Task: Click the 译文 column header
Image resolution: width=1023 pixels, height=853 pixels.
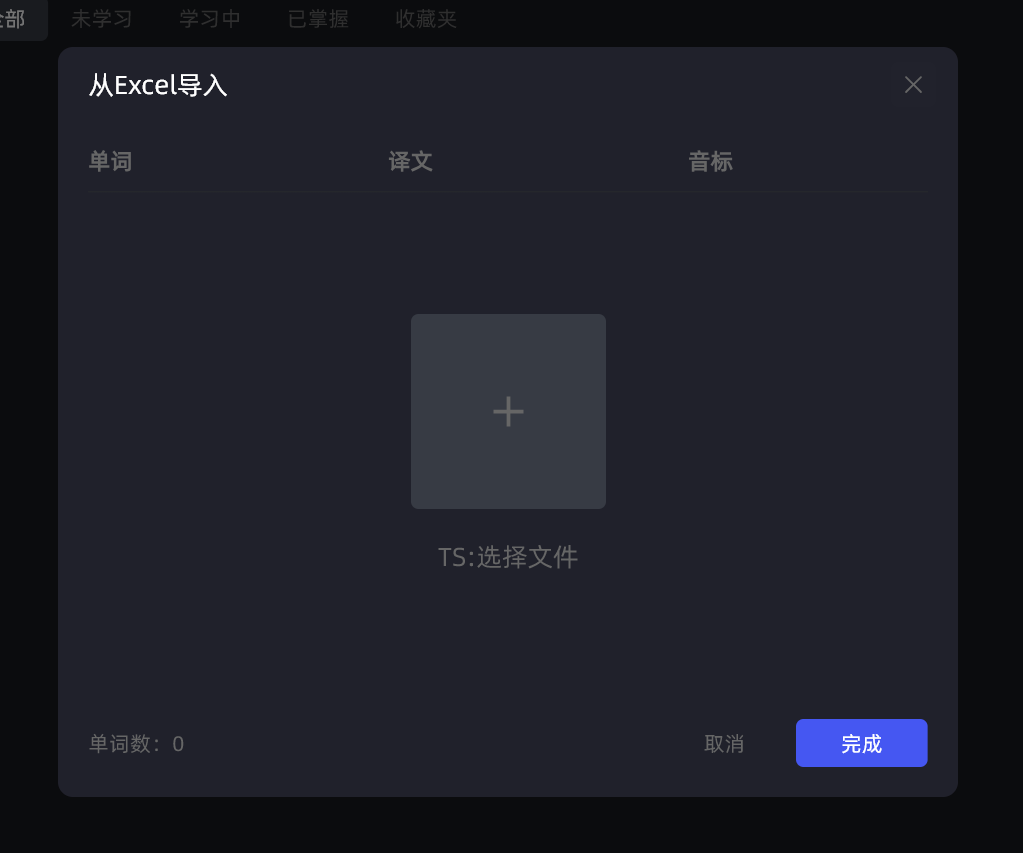Action: coord(410,161)
